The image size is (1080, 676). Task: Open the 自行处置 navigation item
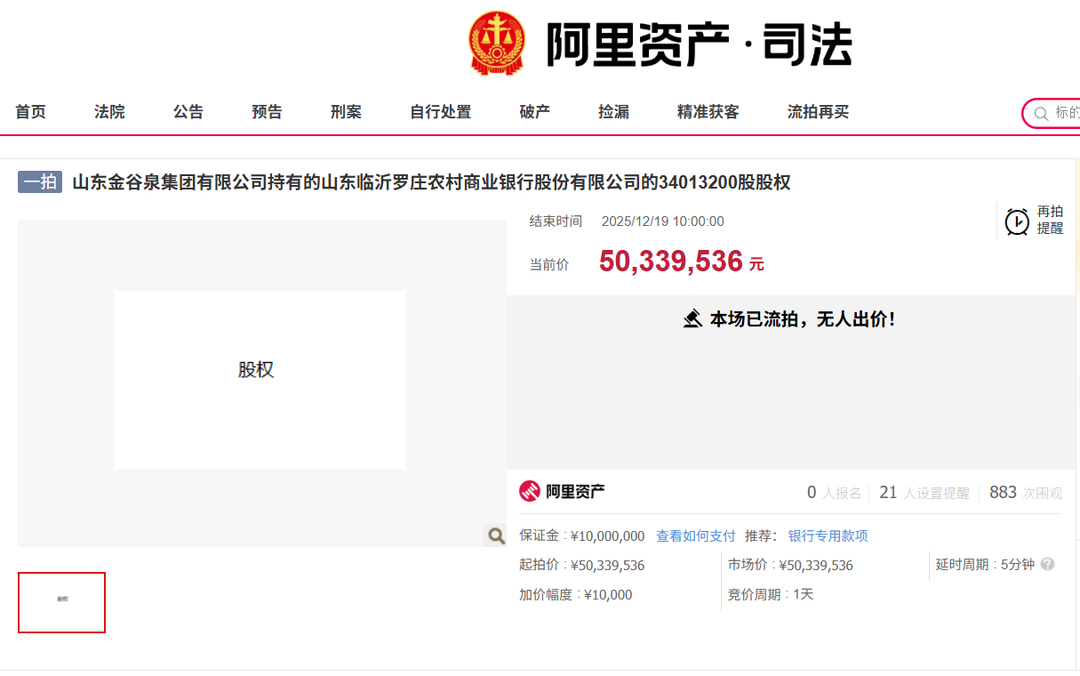pyautogui.click(x=440, y=112)
